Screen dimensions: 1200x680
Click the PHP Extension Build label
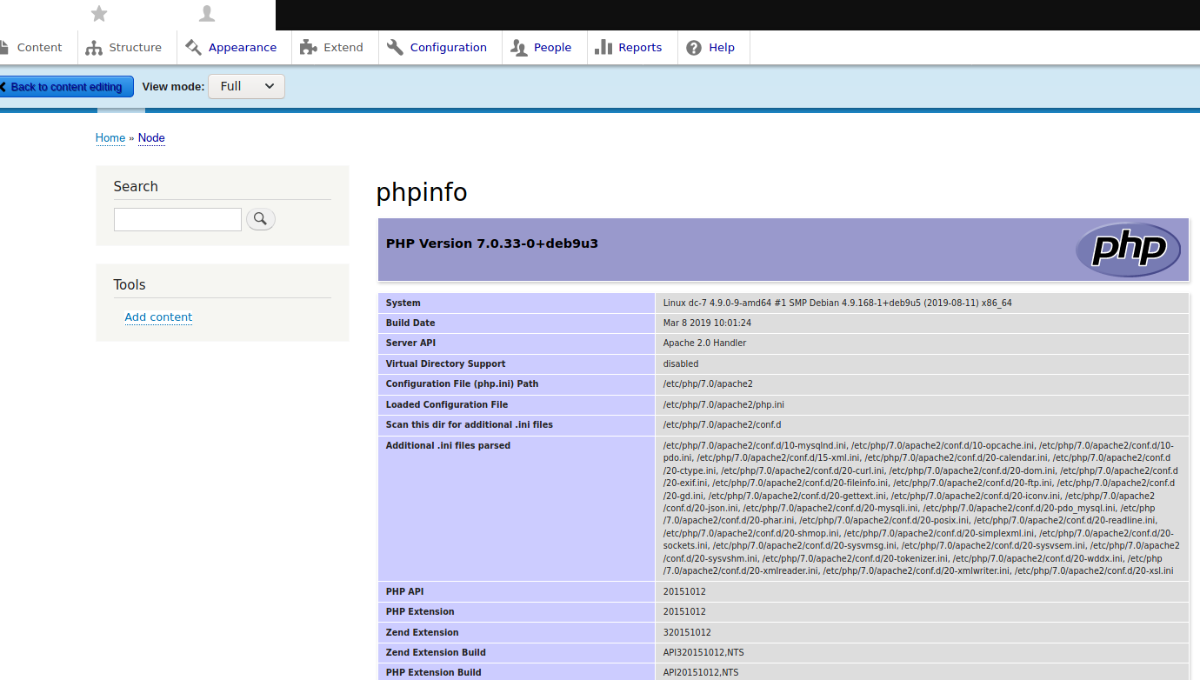click(x=433, y=673)
